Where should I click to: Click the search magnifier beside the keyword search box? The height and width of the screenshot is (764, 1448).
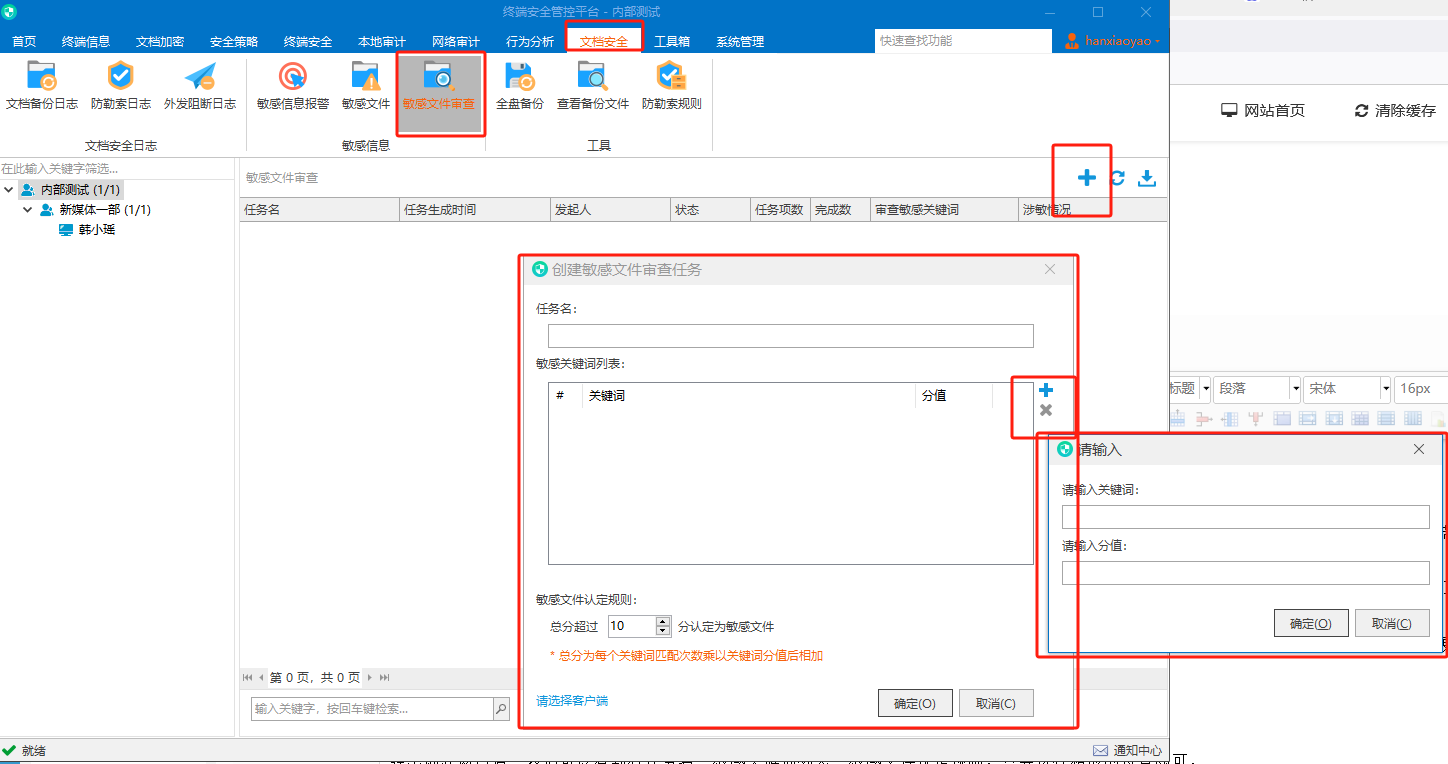(x=501, y=709)
